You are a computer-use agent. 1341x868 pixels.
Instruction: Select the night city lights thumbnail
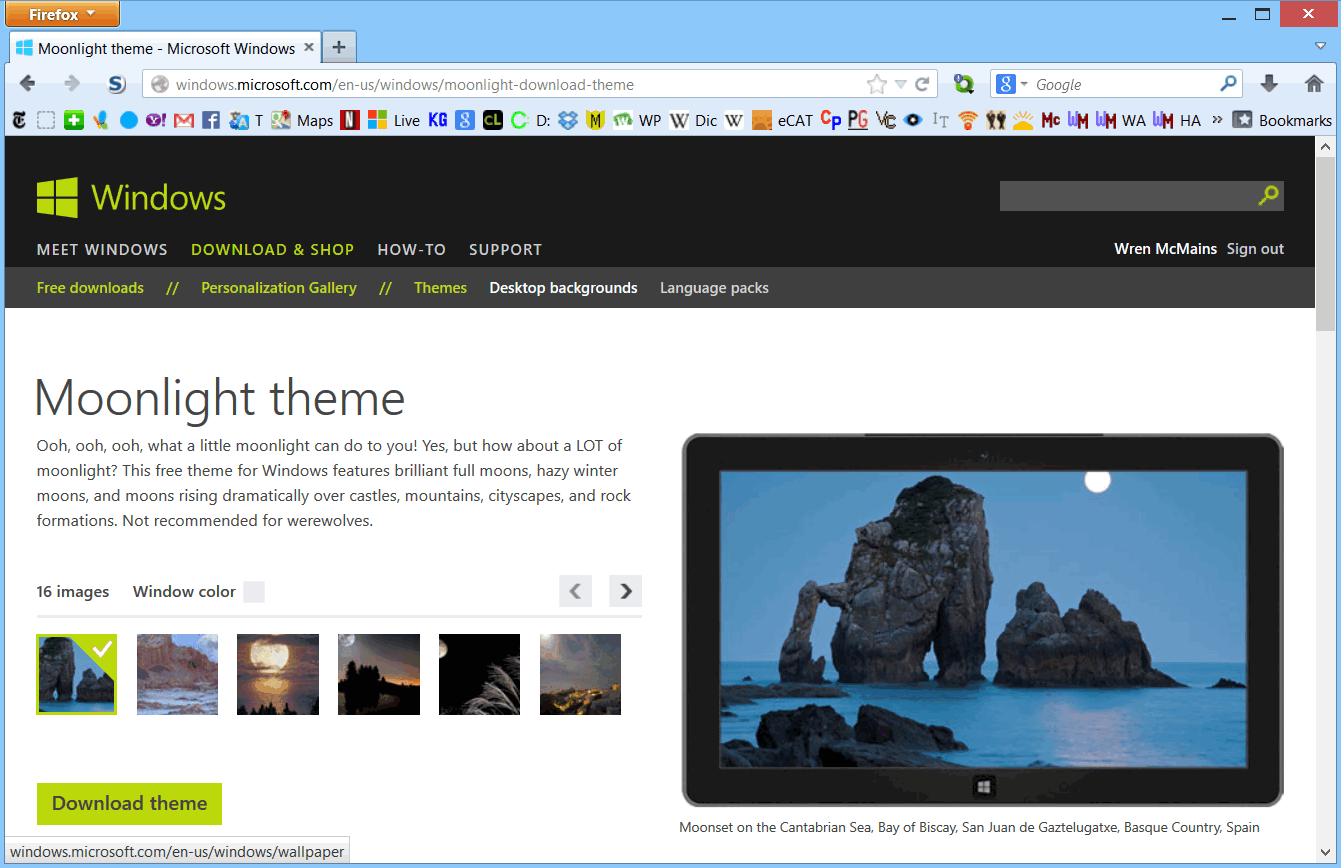pyautogui.click(x=580, y=674)
